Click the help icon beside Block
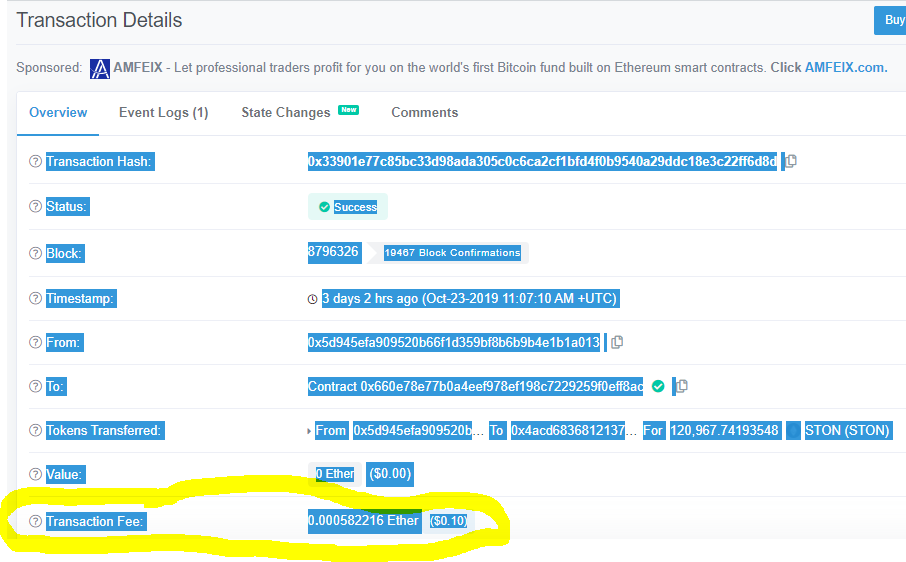 pos(35,253)
